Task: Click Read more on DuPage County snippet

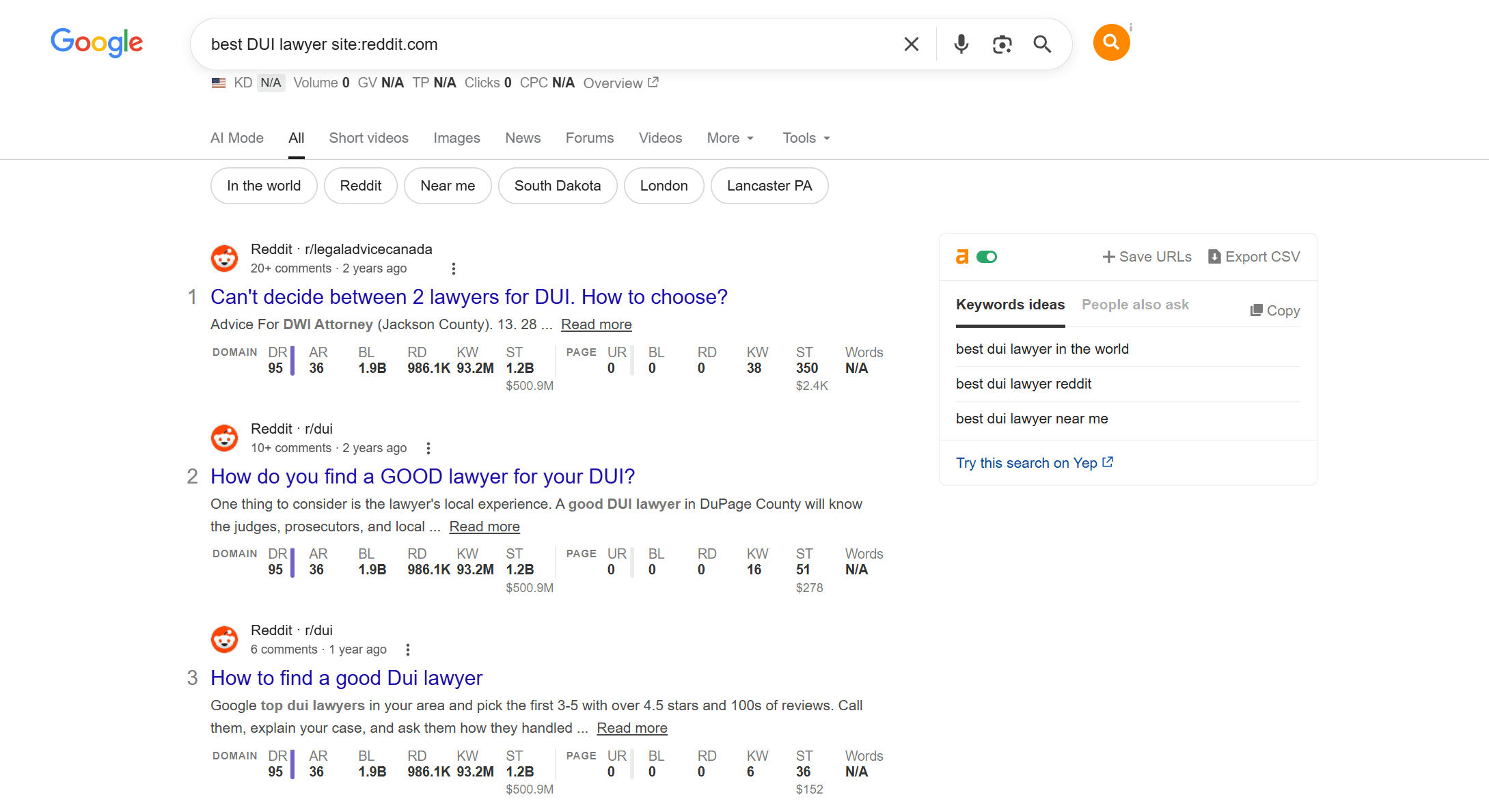Action: point(484,527)
